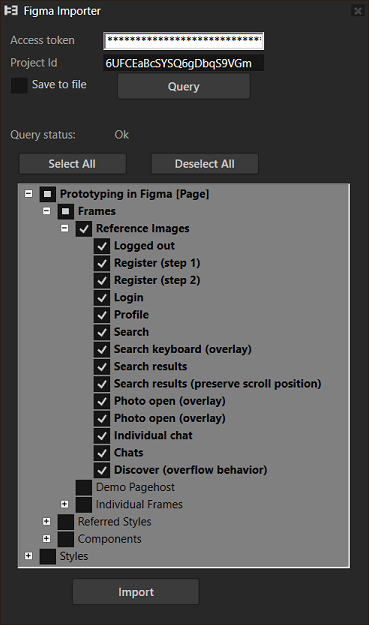The height and width of the screenshot is (625, 369).
Task: Collapse the Prototyping in Figma page node
Action: 28,194
